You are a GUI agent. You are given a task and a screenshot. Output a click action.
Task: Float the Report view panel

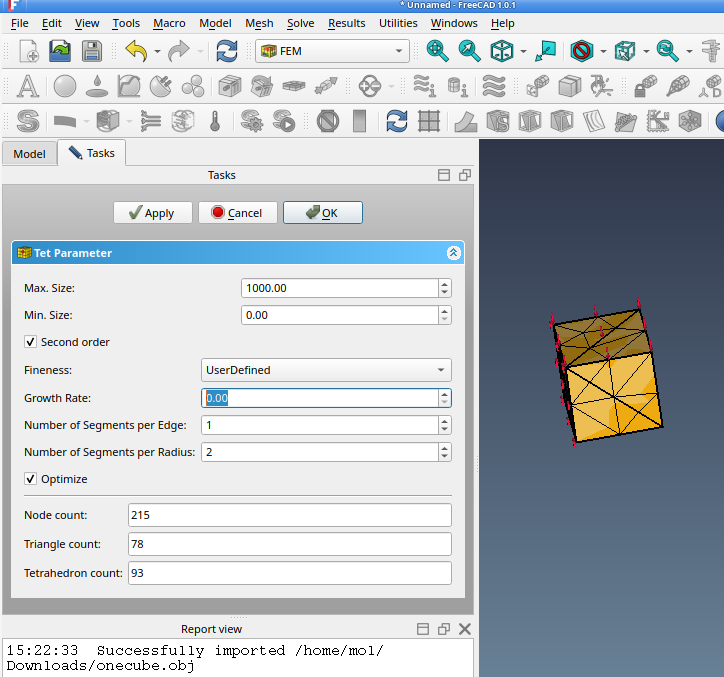pos(444,629)
